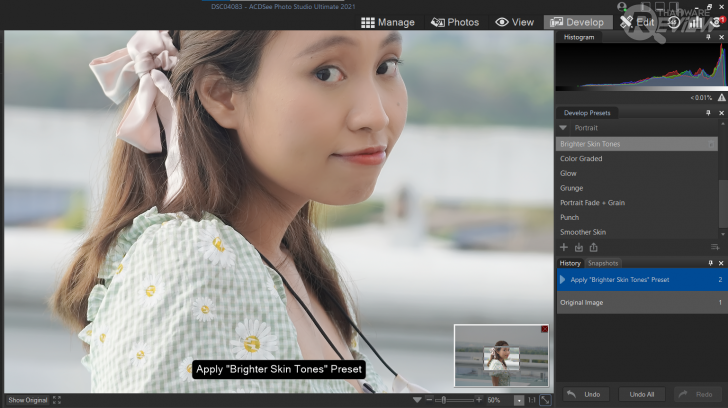The width and height of the screenshot is (728, 408).
Task: Click the Show Original button
Action: pos(28,400)
